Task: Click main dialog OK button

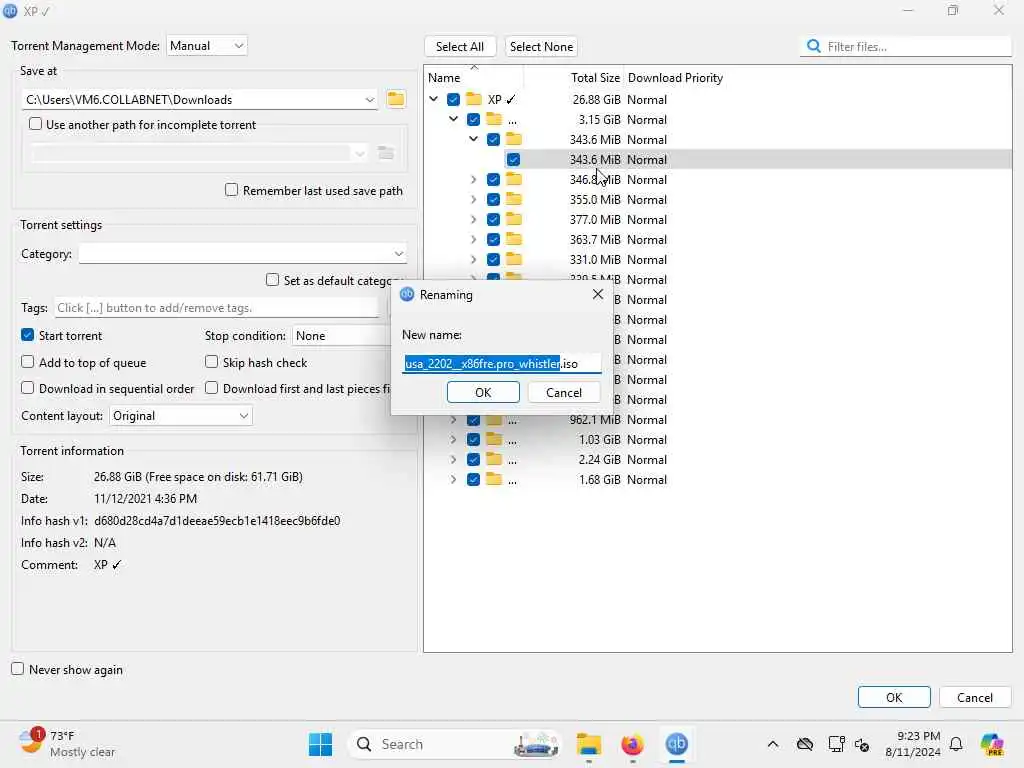Action: [894, 697]
